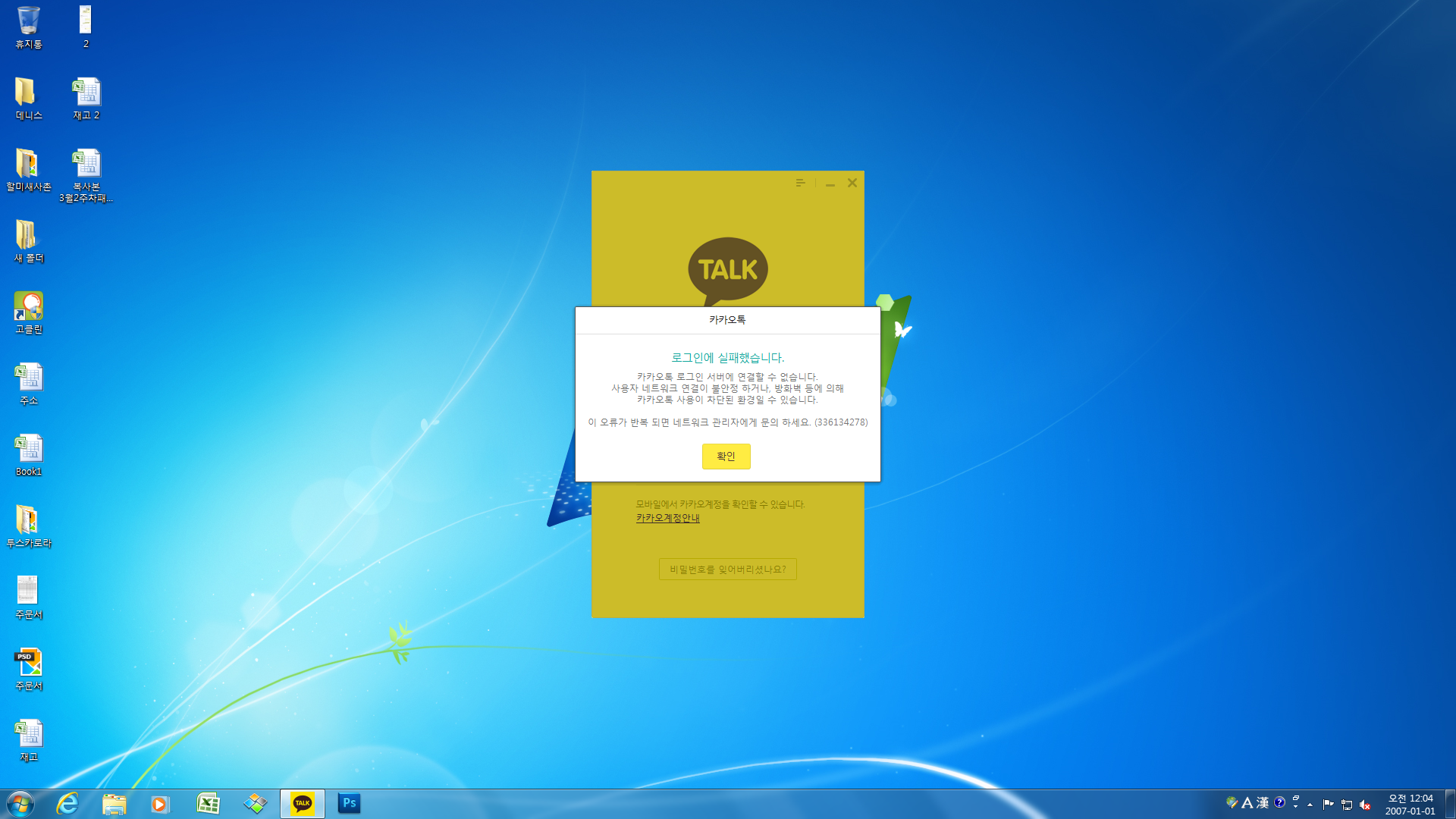Viewport: 1456px width, 819px height.
Task: Click text 모바일에서 카카오계정을 확인할 수 있습니다.
Action: pyautogui.click(x=720, y=504)
